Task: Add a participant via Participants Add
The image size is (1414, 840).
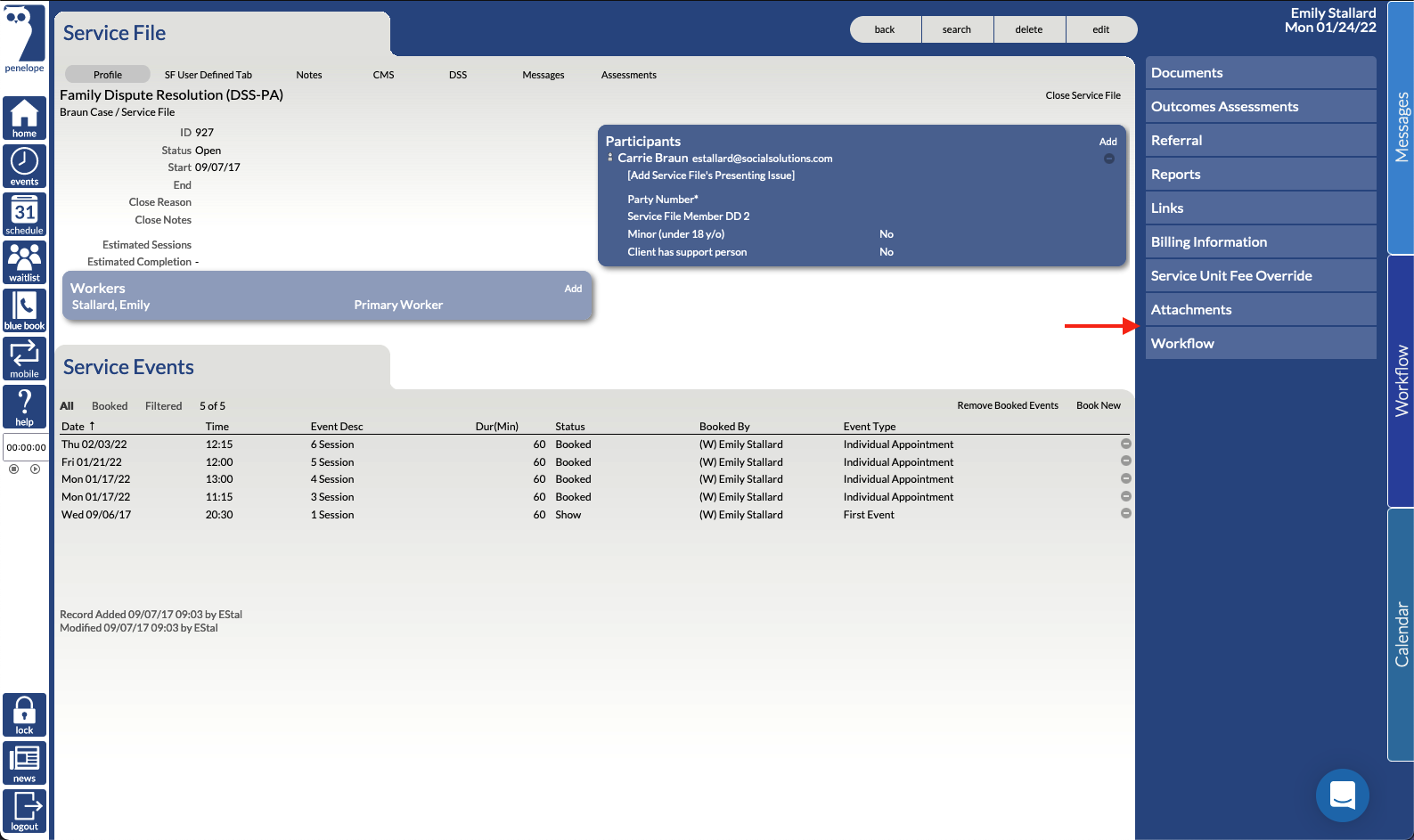Action: pyautogui.click(x=1108, y=142)
